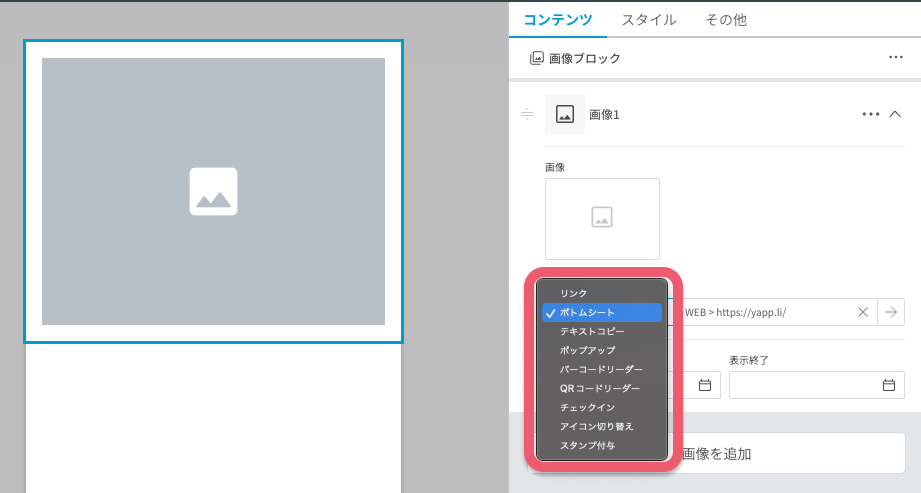The image size is (921, 493).
Task: Choose バーコードリーダー option
Action: pos(602,369)
